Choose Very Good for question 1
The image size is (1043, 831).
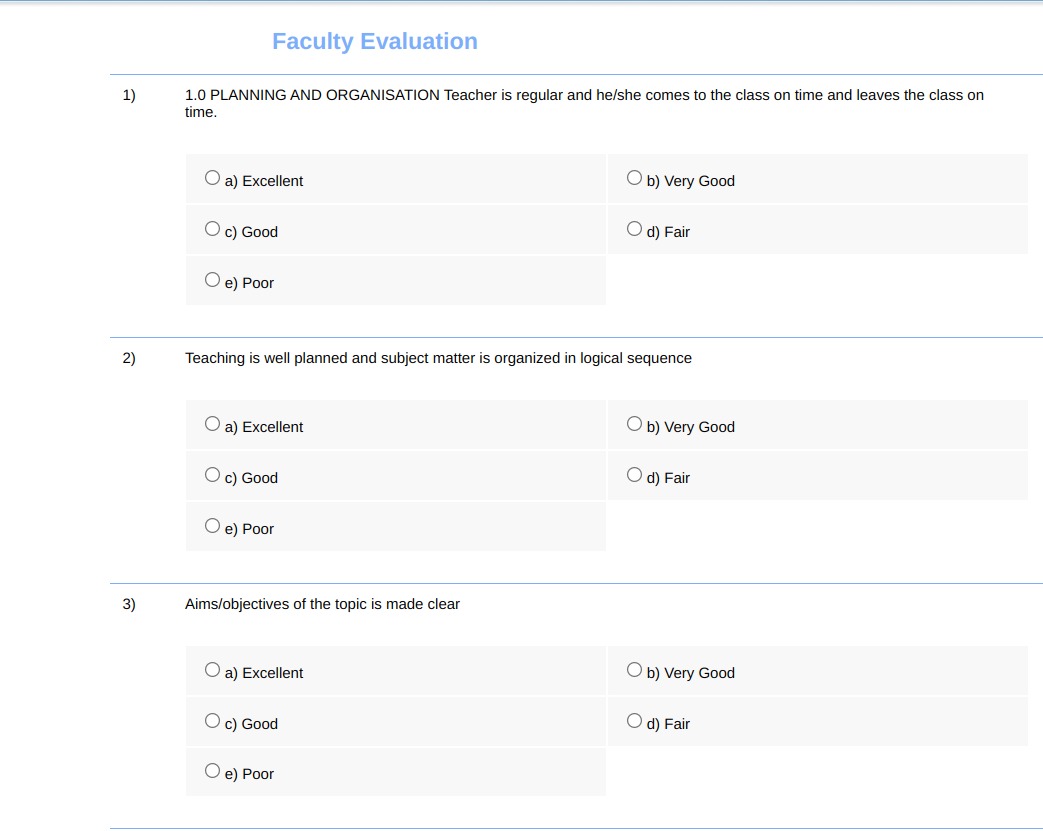click(634, 178)
